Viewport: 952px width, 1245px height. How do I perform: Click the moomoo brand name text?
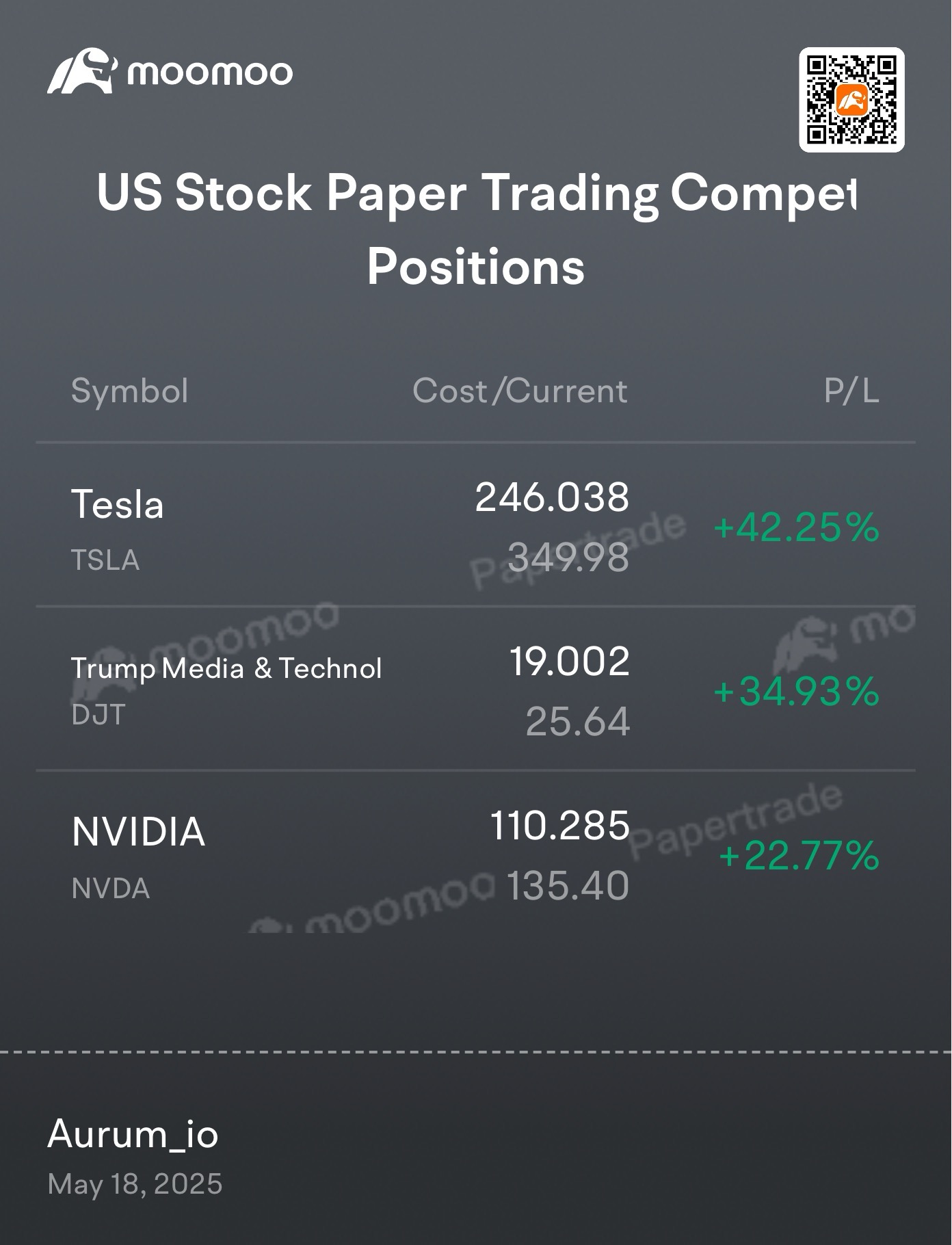[x=210, y=73]
